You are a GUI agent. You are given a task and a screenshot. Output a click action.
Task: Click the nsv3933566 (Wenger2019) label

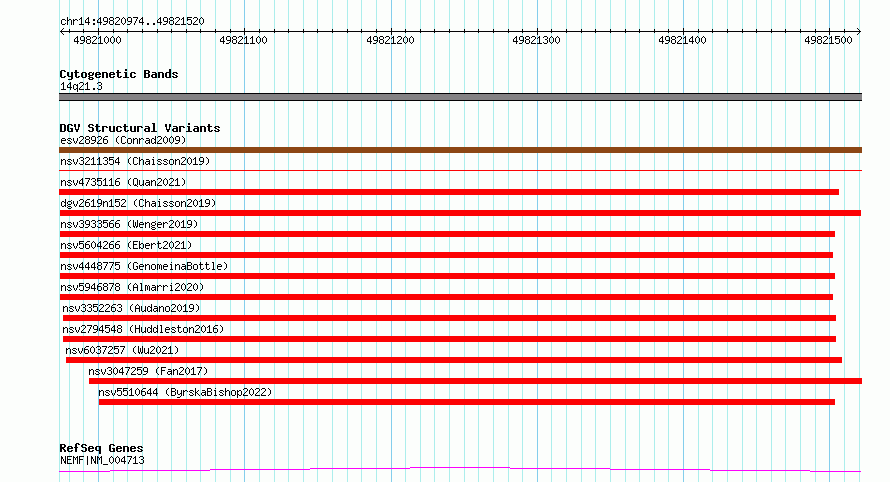point(129,224)
